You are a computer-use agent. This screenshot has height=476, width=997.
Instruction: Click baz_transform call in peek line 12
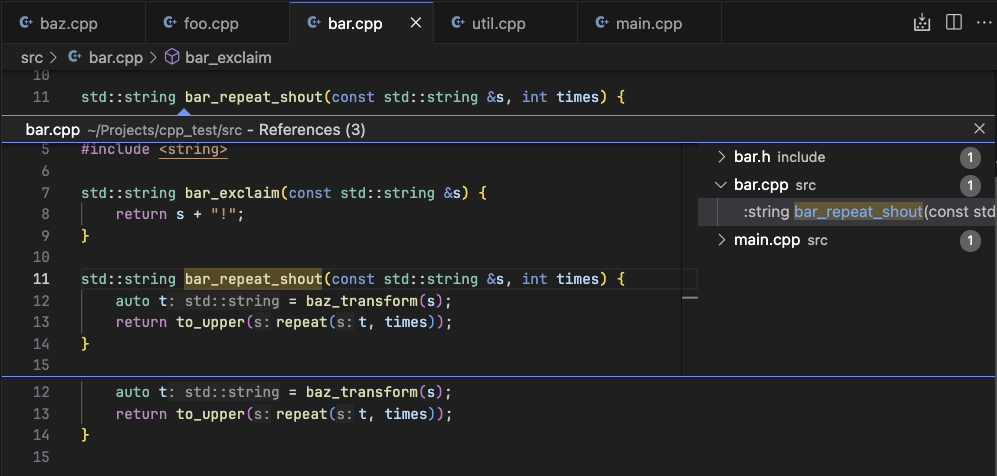(x=361, y=301)
